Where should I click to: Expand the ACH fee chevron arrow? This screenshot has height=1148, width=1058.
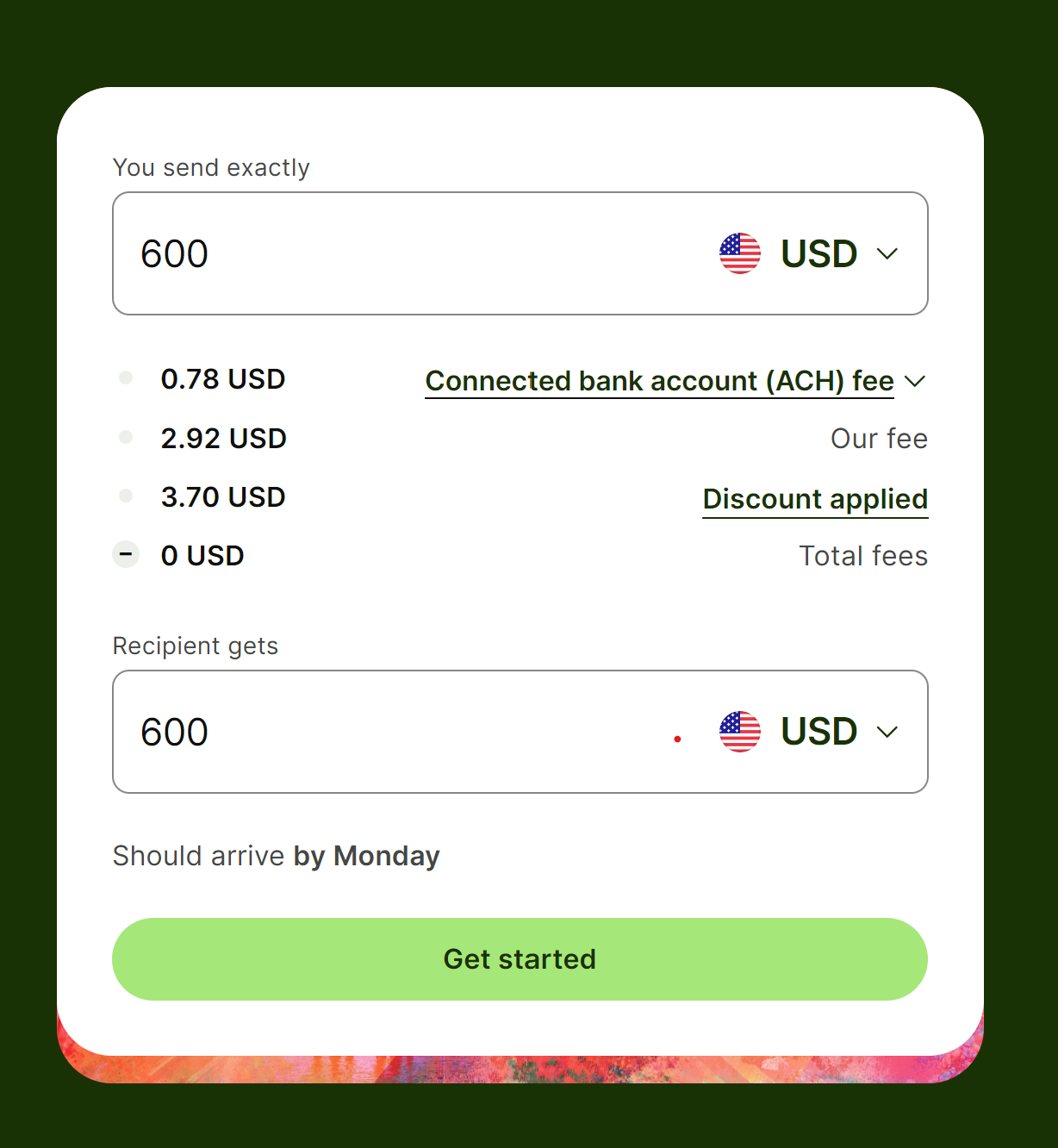pyautogui.click(x=916, y=381)
